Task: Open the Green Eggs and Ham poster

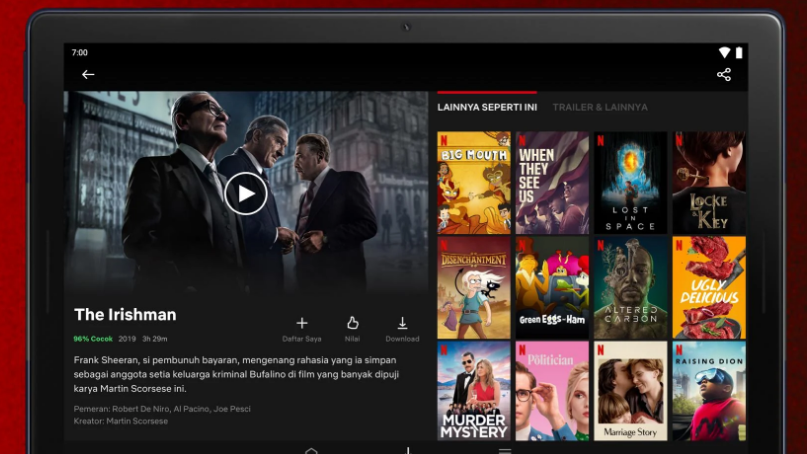Action: click(x=552, y=288)
